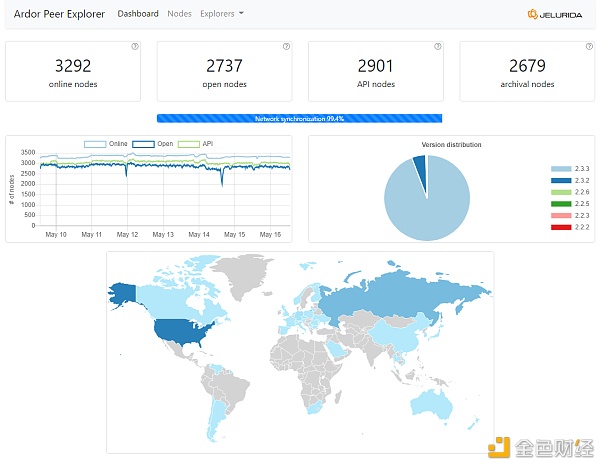
Task: Click the United States on the map
Action: tap(180, 331)
